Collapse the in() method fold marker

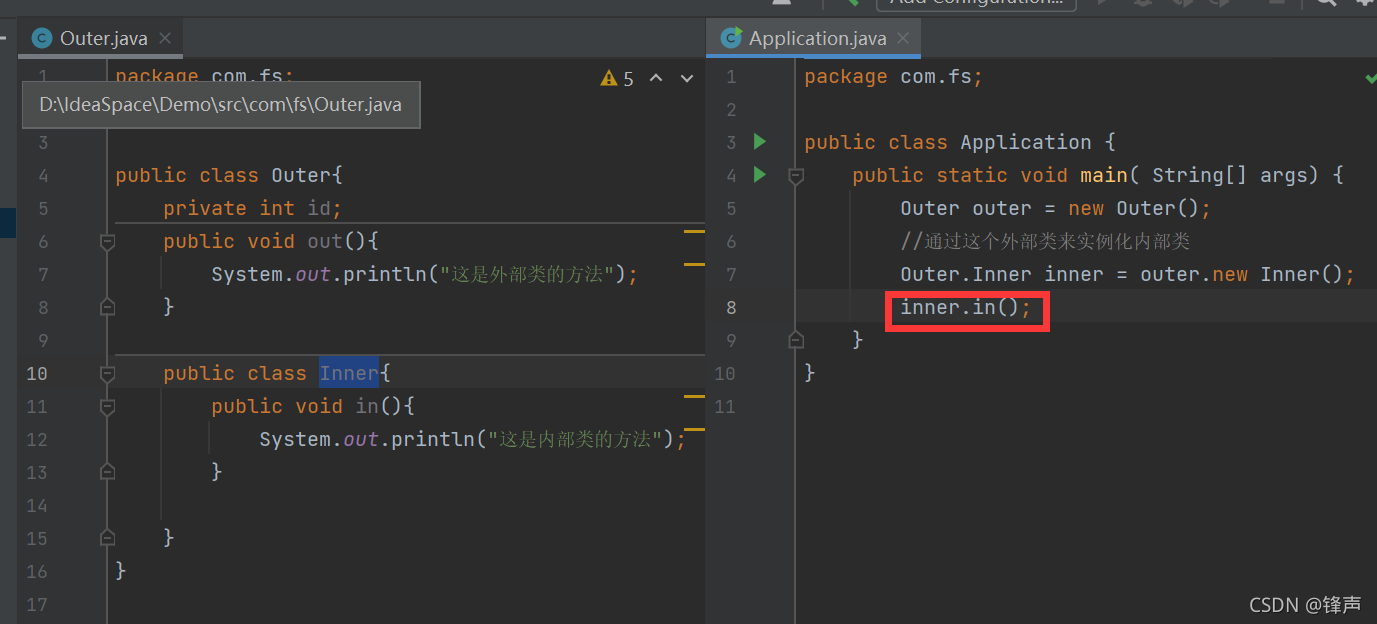[108, 406]
